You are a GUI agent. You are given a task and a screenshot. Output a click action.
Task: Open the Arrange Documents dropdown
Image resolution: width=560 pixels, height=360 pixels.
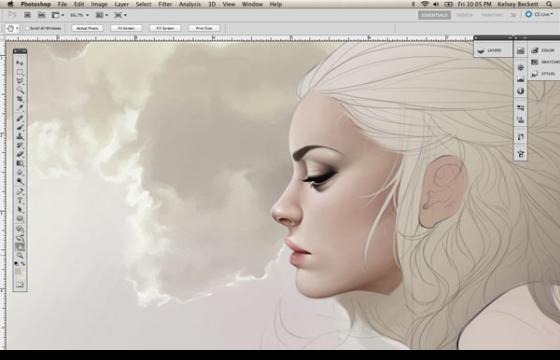(102, 15)
